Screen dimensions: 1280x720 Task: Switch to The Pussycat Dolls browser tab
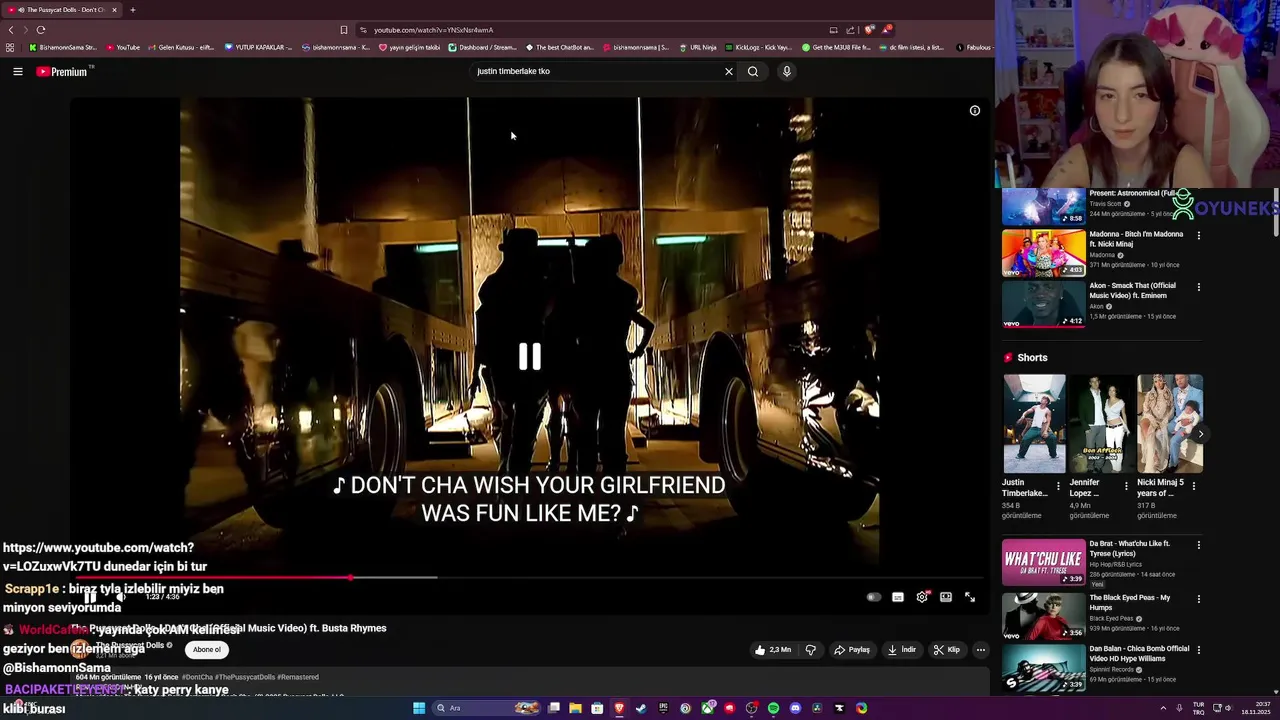[62, 10]
